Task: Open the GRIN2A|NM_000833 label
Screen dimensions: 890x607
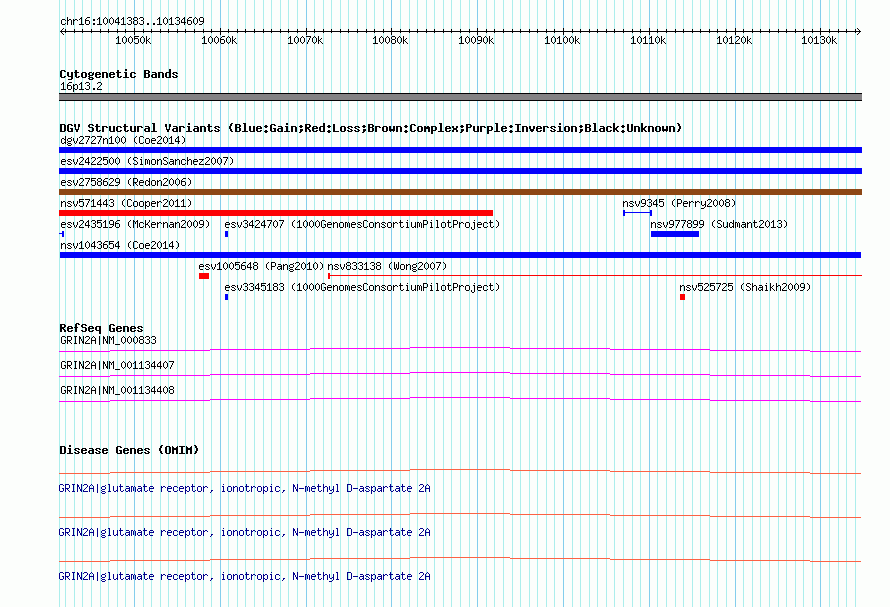Action: 108,340
